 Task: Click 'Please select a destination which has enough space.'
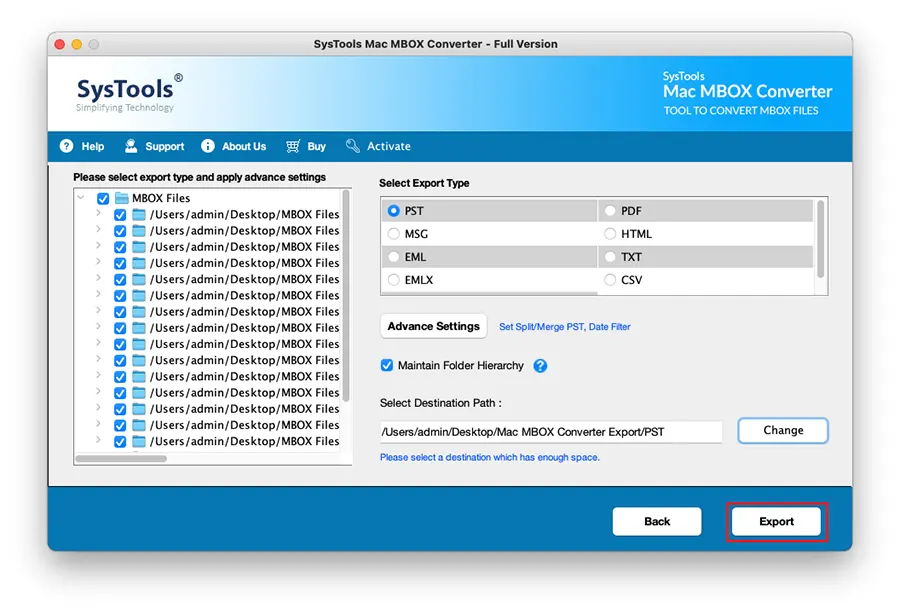pos(490,457)
